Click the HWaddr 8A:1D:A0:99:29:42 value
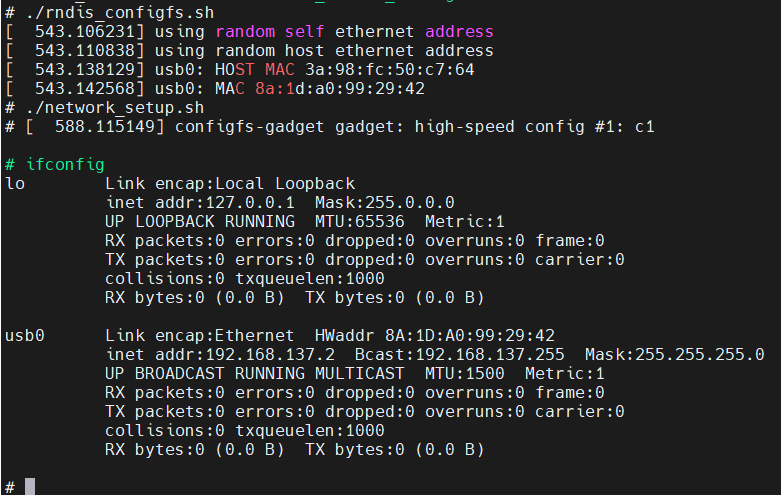Screen dimensions: 781x495 (470, 336)
